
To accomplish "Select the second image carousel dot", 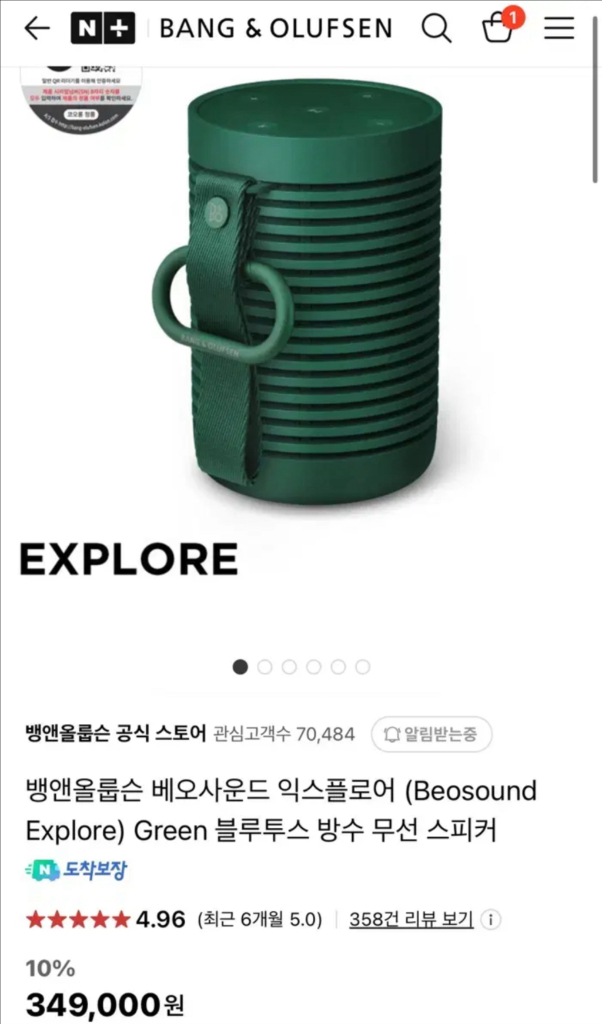I will [x=264, y=667].
